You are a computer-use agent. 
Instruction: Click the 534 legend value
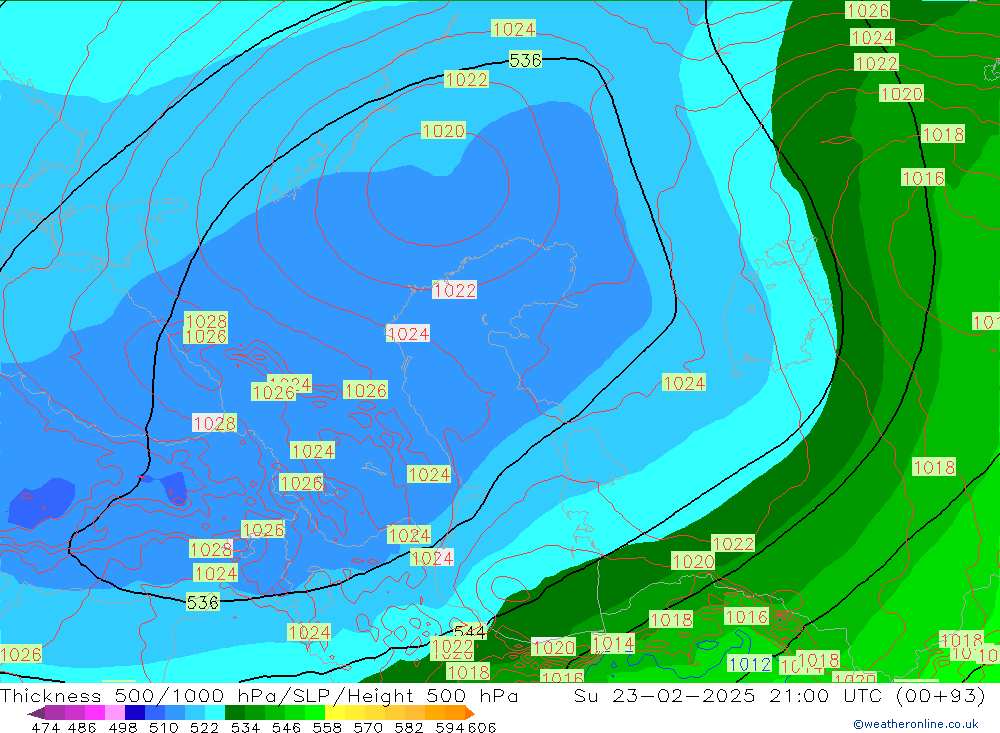(246, 727)
